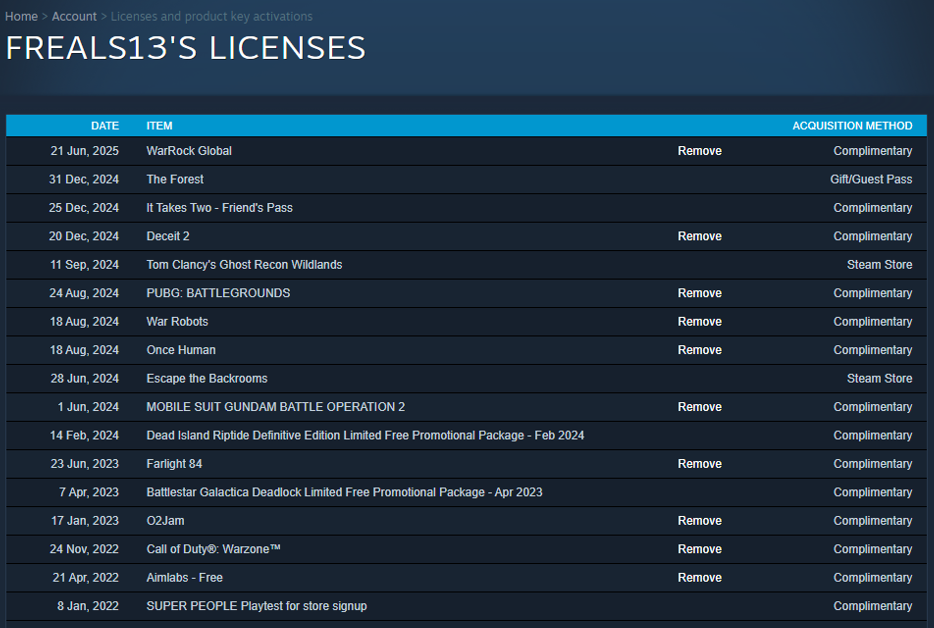Remove the O2Jam license

[x=699, y=521]
